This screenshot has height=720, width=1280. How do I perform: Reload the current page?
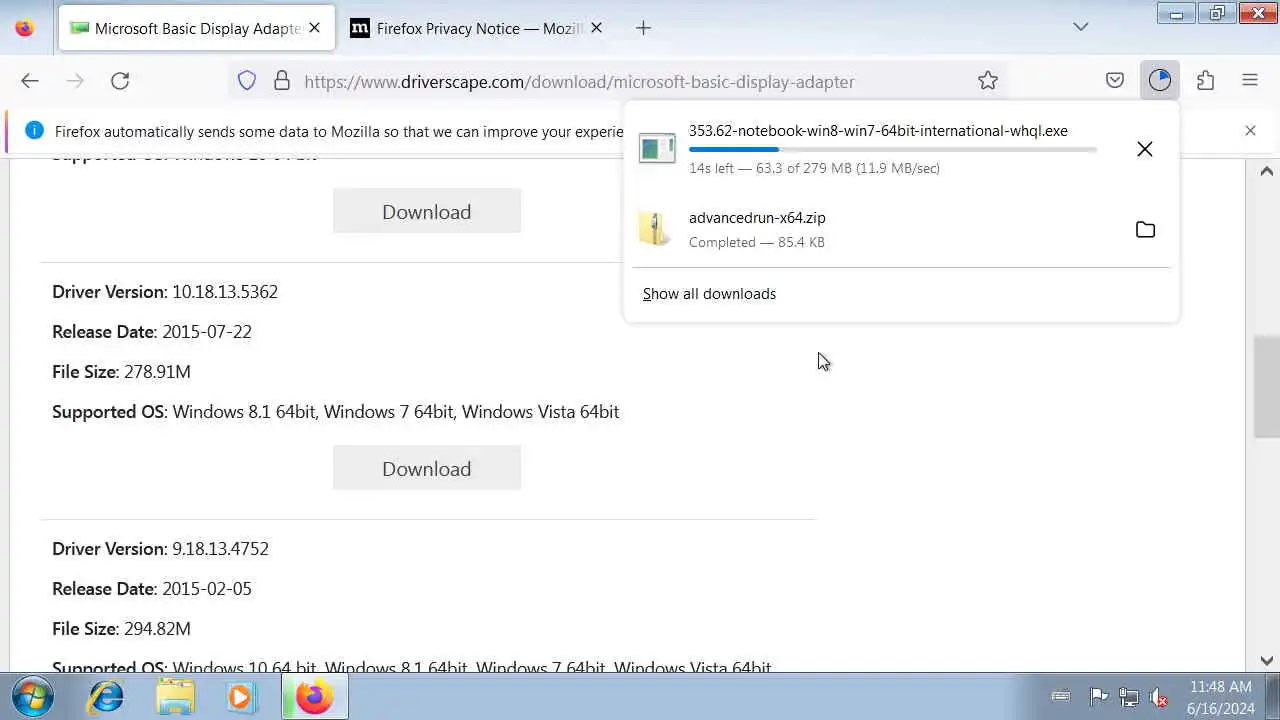click(x=120, y=81)
